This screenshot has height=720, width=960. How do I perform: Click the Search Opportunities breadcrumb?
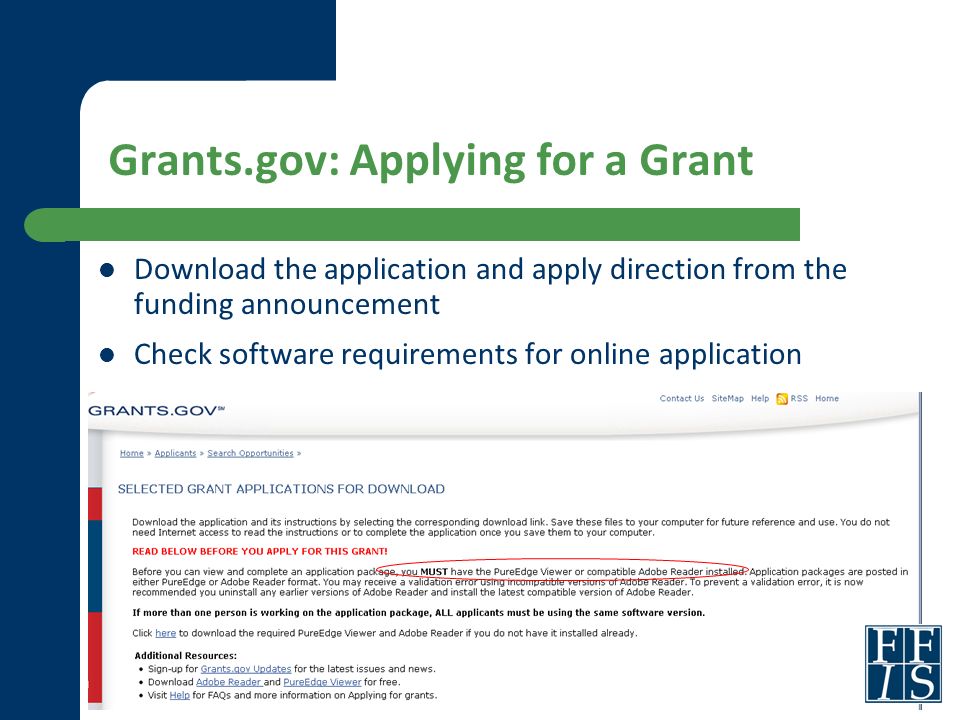(250, 453)
